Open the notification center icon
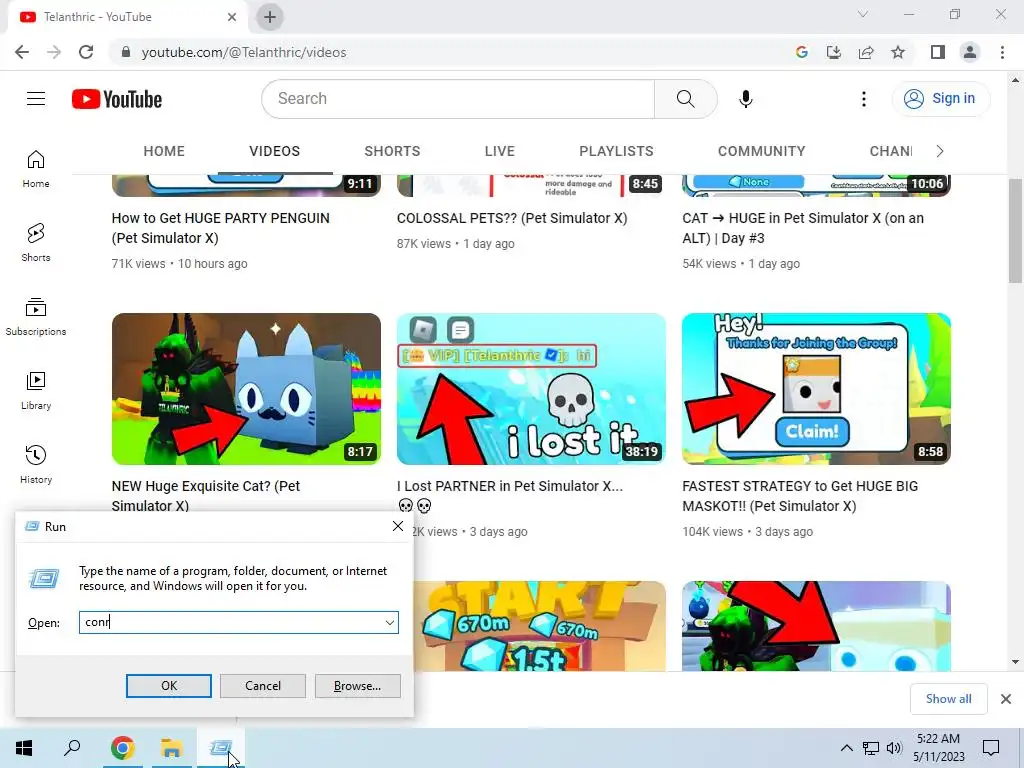This screenshot has height=768, width=1024. 991,748
